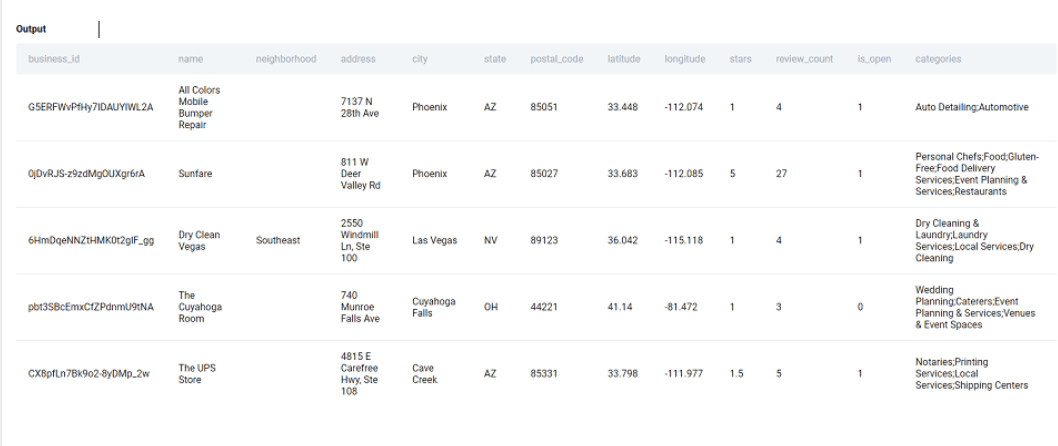Click postal code 85051
The image size is (1058, 446).
[544, 107]
